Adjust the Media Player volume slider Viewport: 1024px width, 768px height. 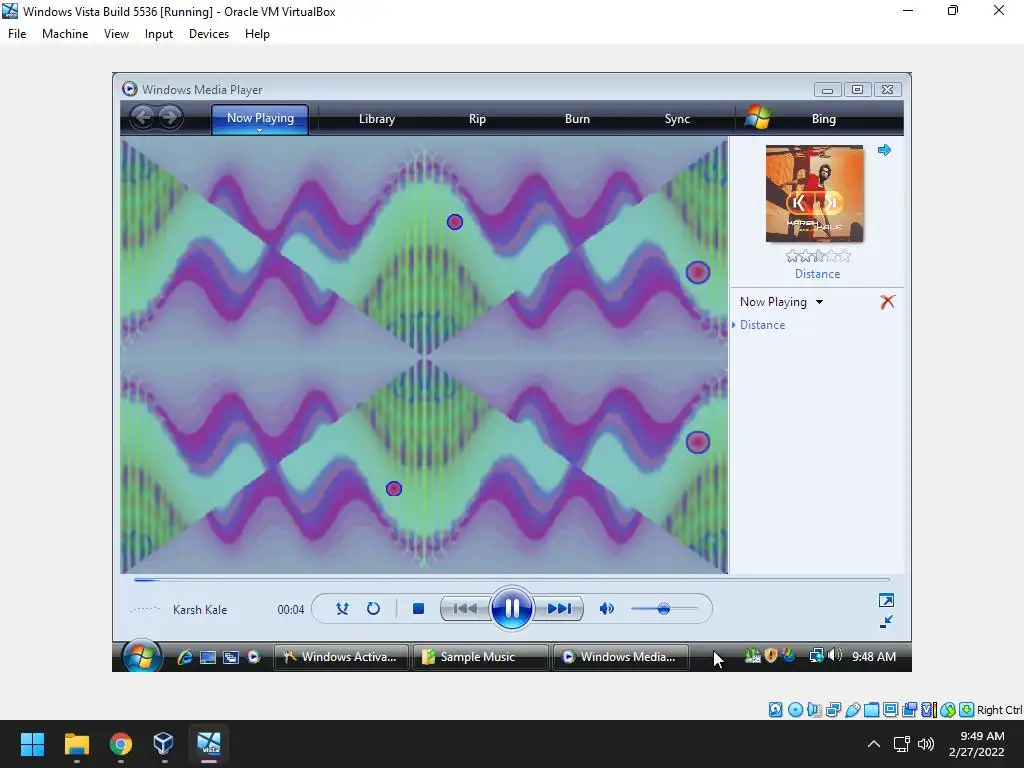(x=664, y=609)
